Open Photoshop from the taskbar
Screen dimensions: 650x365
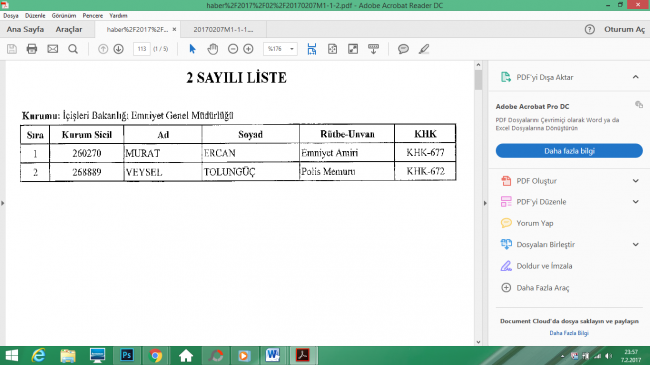click(x=126, y=355)
